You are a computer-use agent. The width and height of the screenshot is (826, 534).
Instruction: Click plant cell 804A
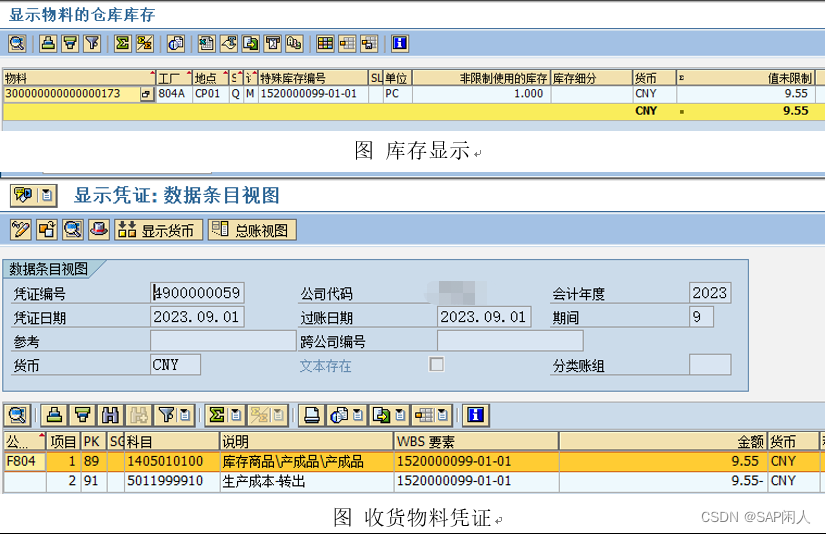coord(174,94)
